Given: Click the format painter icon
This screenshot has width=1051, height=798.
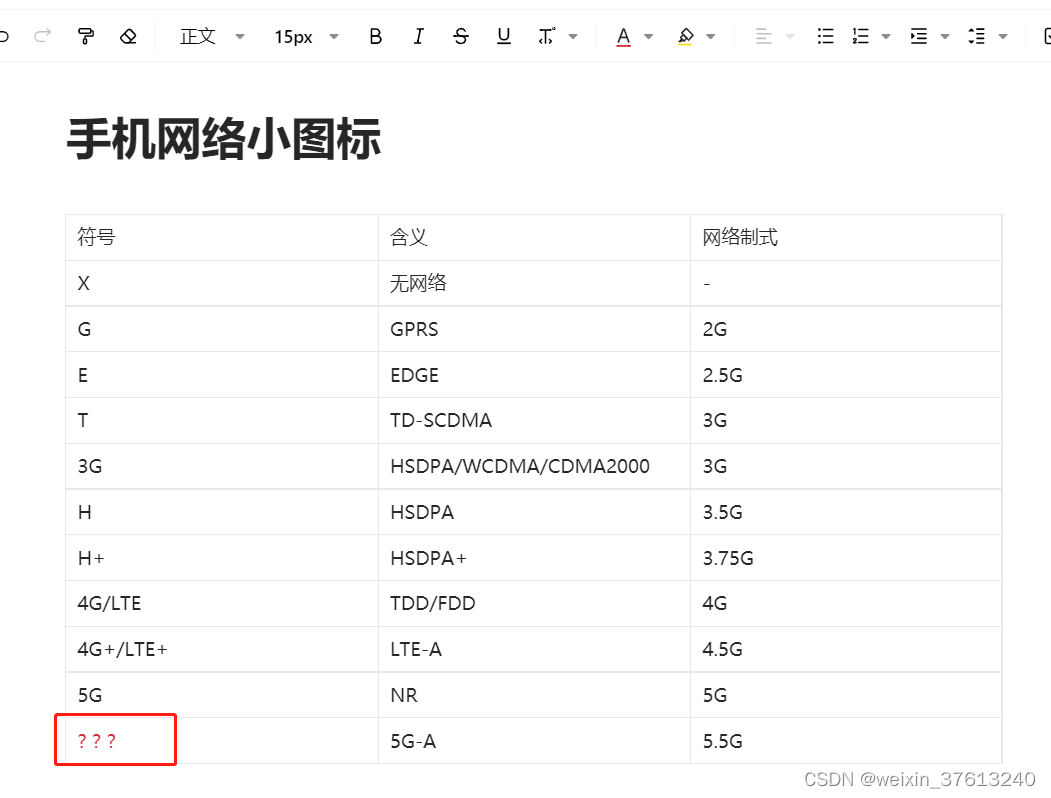Looking at the screenshot, I should (x=86, y=37).
